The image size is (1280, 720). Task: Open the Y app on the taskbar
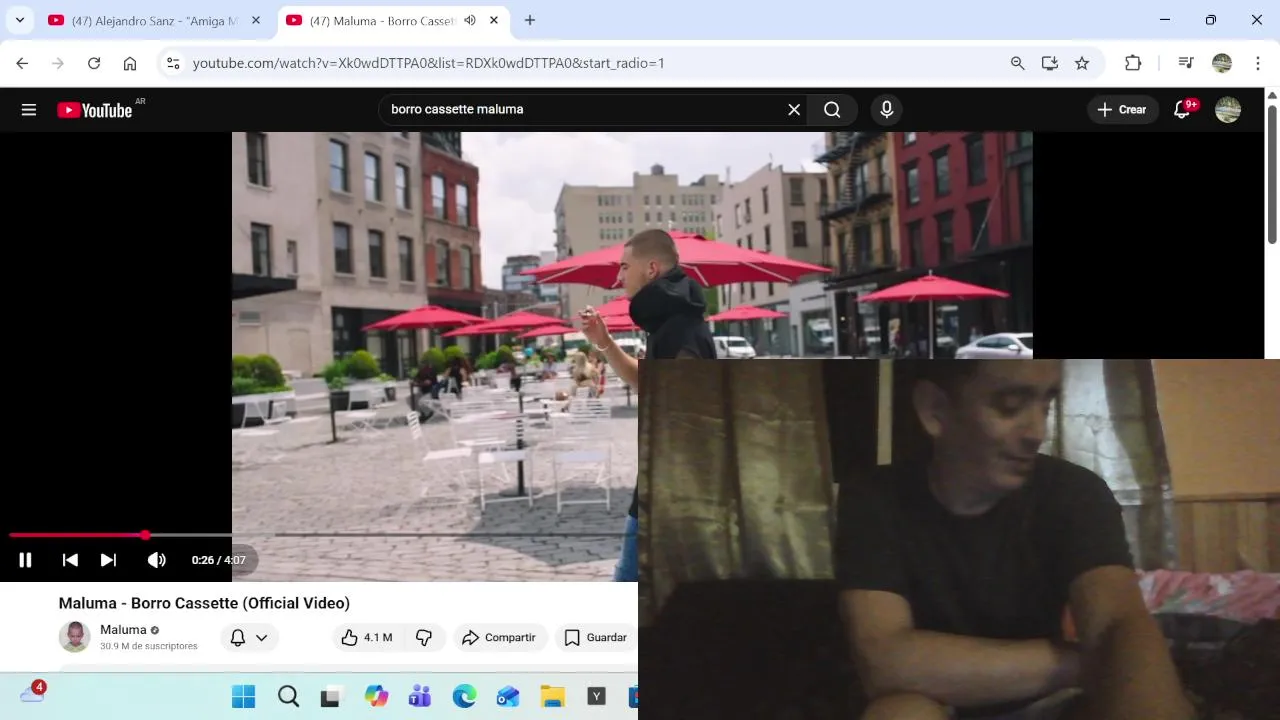click(x=596, y=696)
